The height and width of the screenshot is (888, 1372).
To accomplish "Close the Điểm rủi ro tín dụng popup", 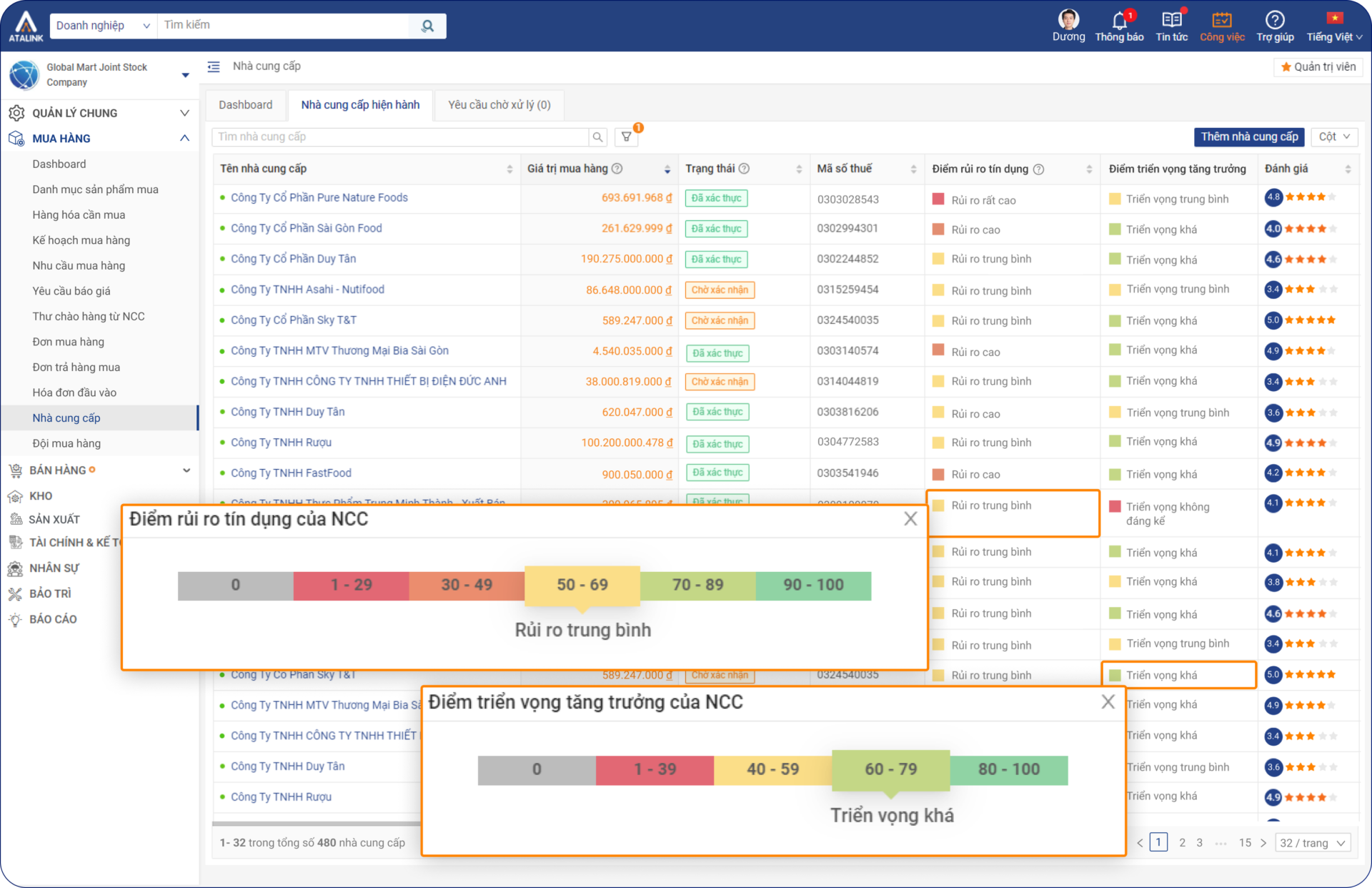I will 910,518.
